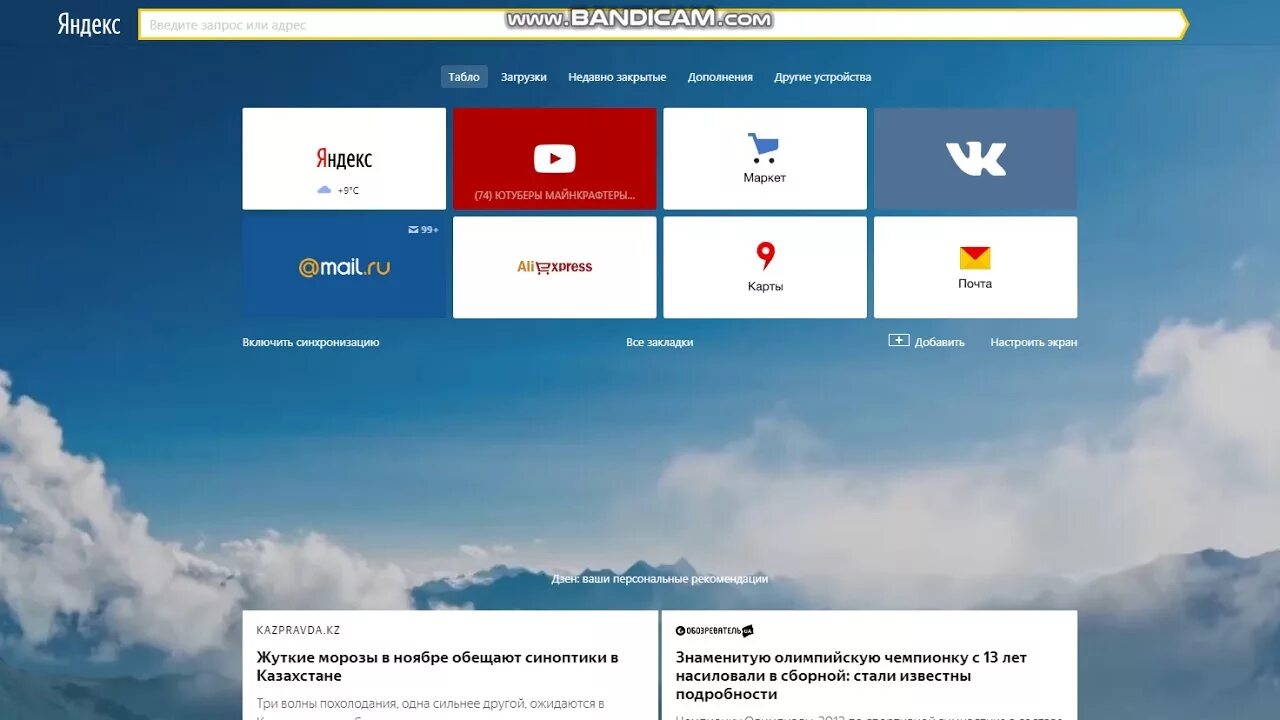Open the article about Жуткие морозы в ноябре
The height and width of the screenshot is (720, 1280).
point(438,666)
